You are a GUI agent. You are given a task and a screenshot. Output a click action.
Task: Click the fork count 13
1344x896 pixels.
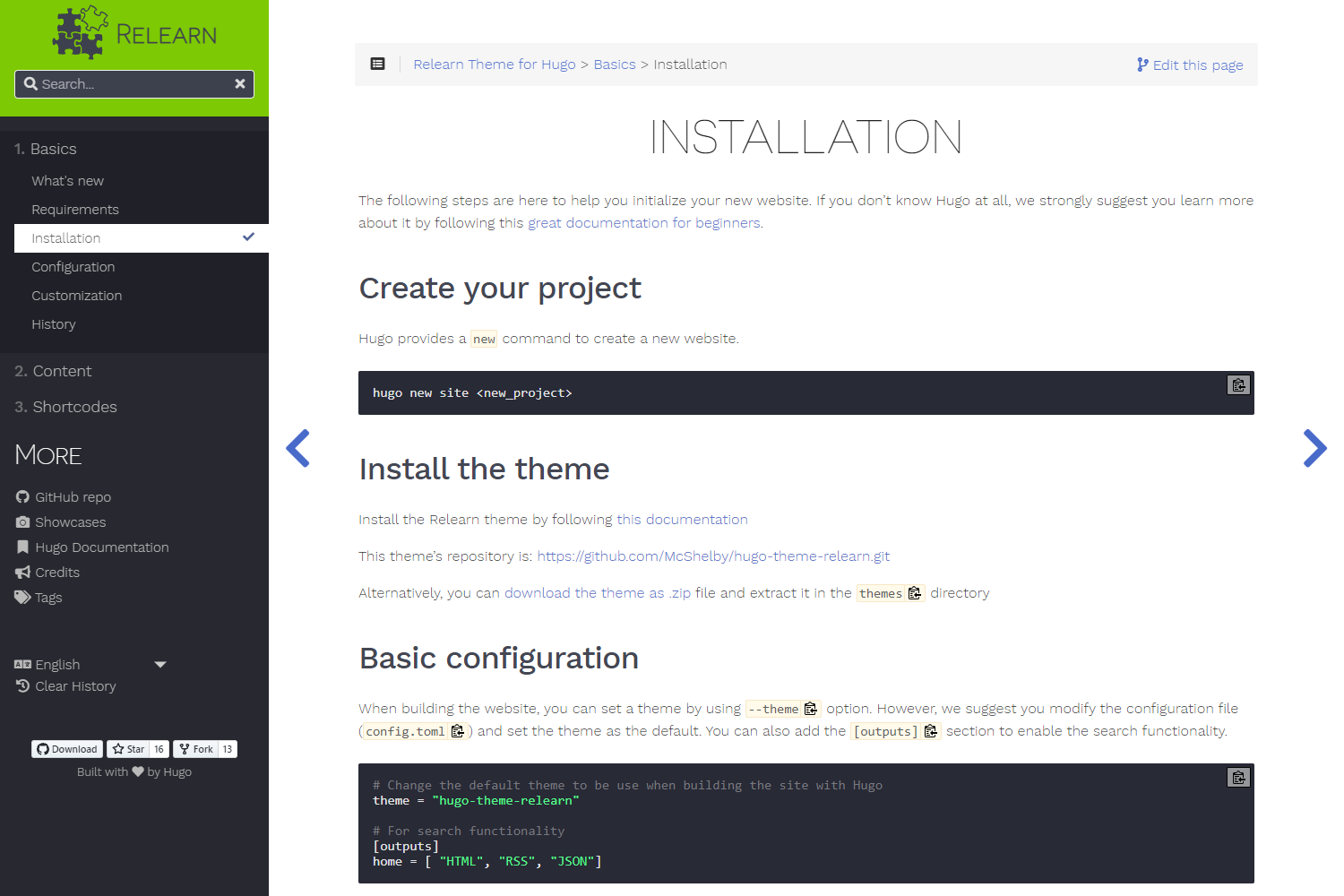coord(228,749)
